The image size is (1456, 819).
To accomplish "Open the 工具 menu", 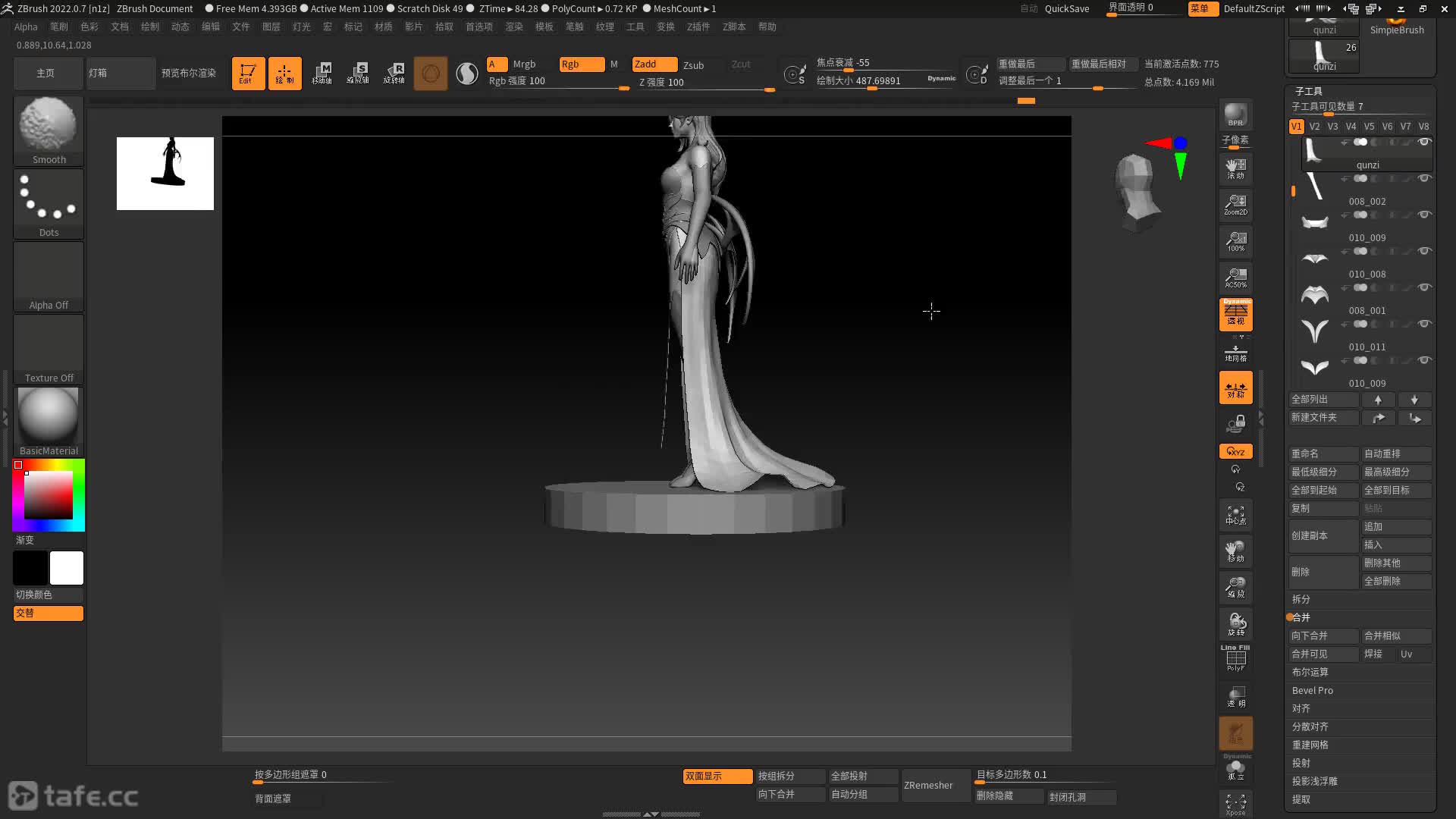I will tap(635, 27).
